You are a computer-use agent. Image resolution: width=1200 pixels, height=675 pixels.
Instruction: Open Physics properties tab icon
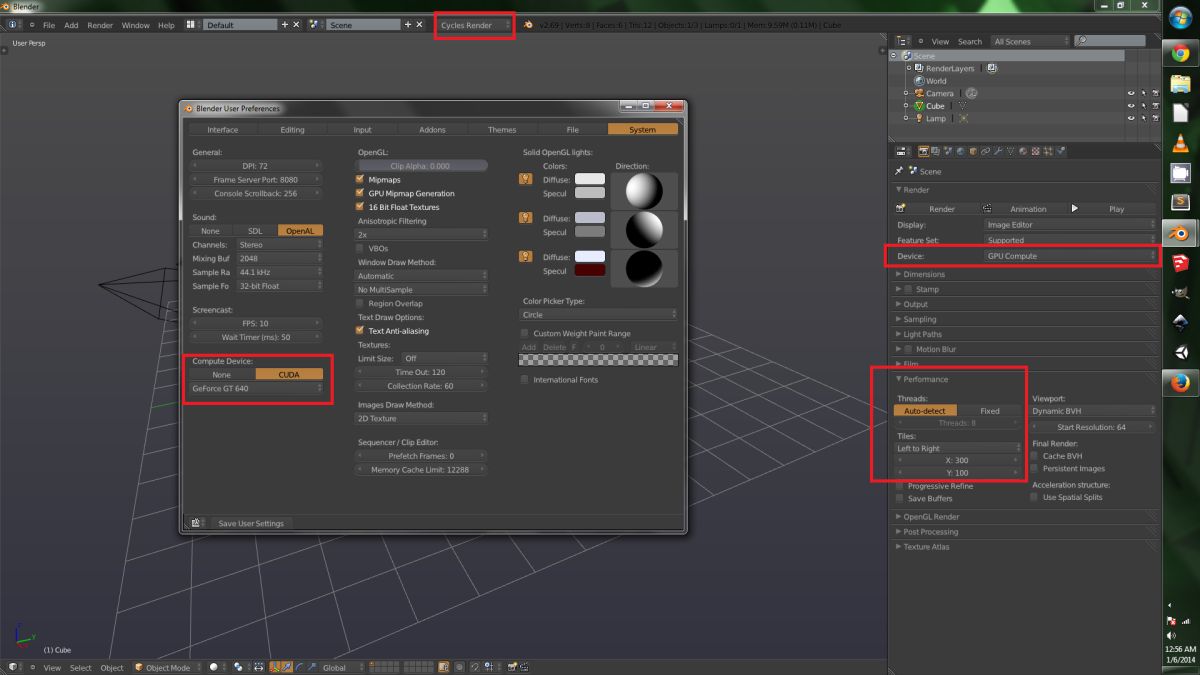click(1060, 151)
